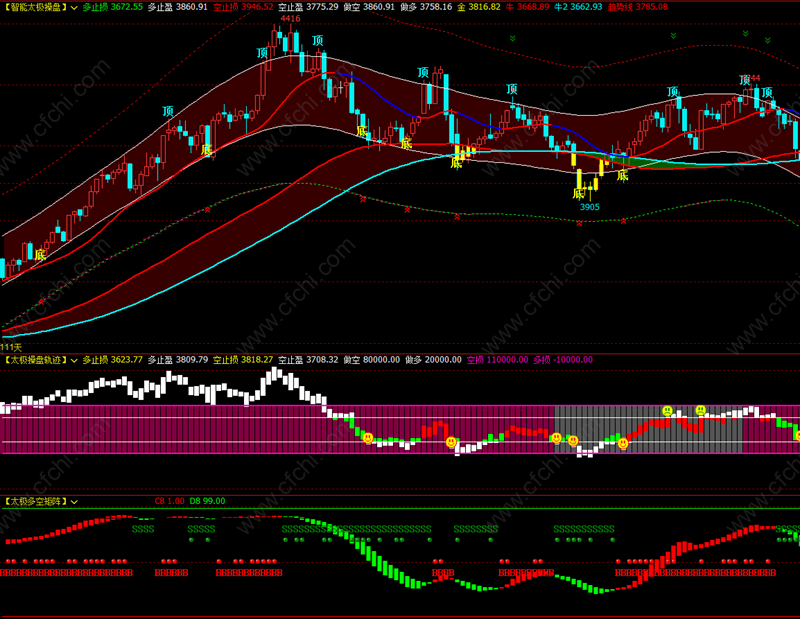Image resolution: width=800 pixels, height=619 pixels.
Task: Click the C8 1.00 value in matrix panel
Action: (x=169, y=501)
